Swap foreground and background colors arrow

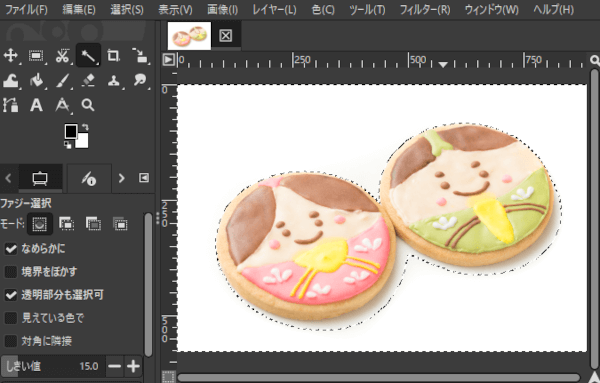pyautogui.click(x=85, y=127)
